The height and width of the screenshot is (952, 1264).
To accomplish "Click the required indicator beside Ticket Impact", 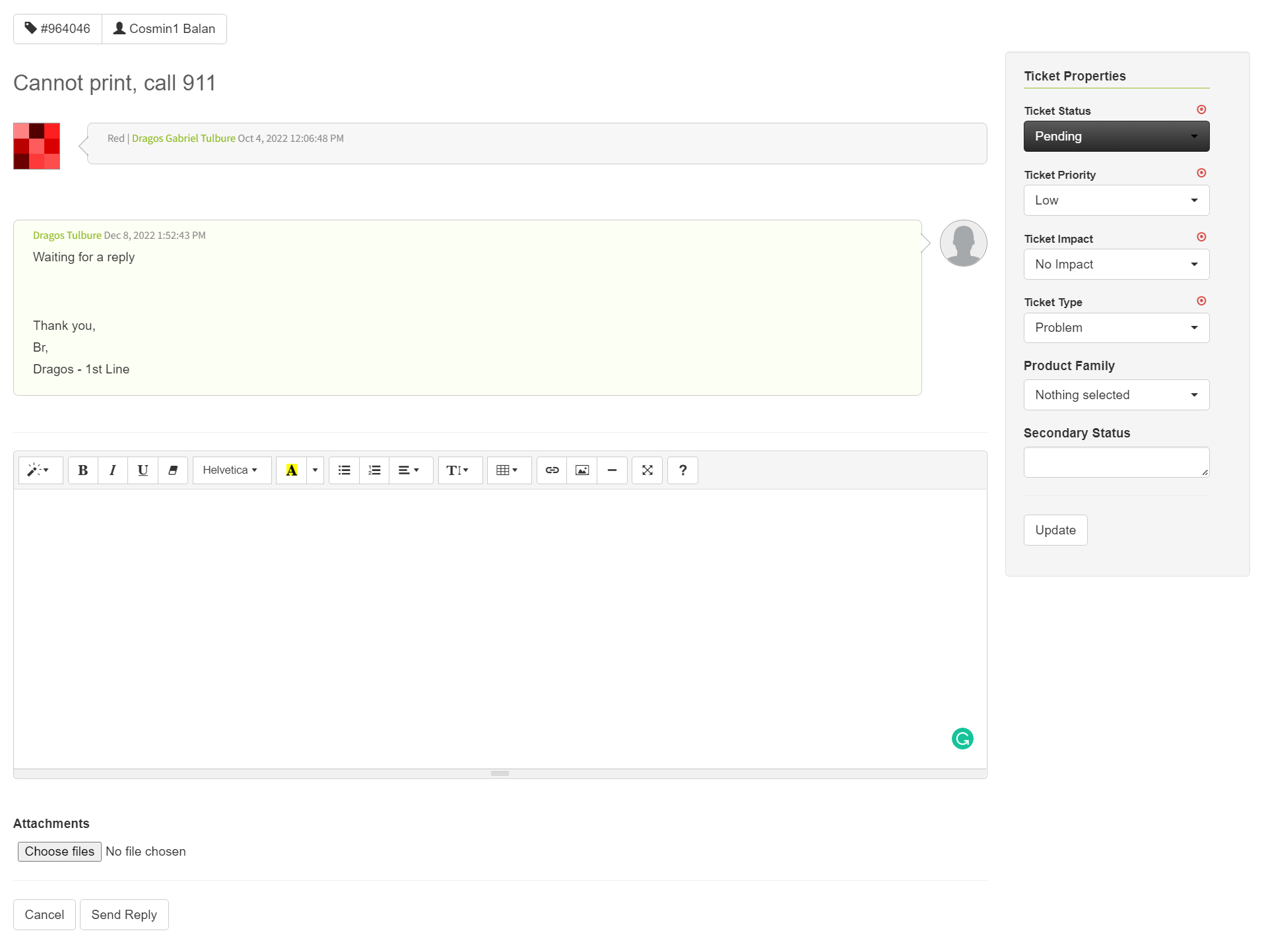I will point(1201,237).
